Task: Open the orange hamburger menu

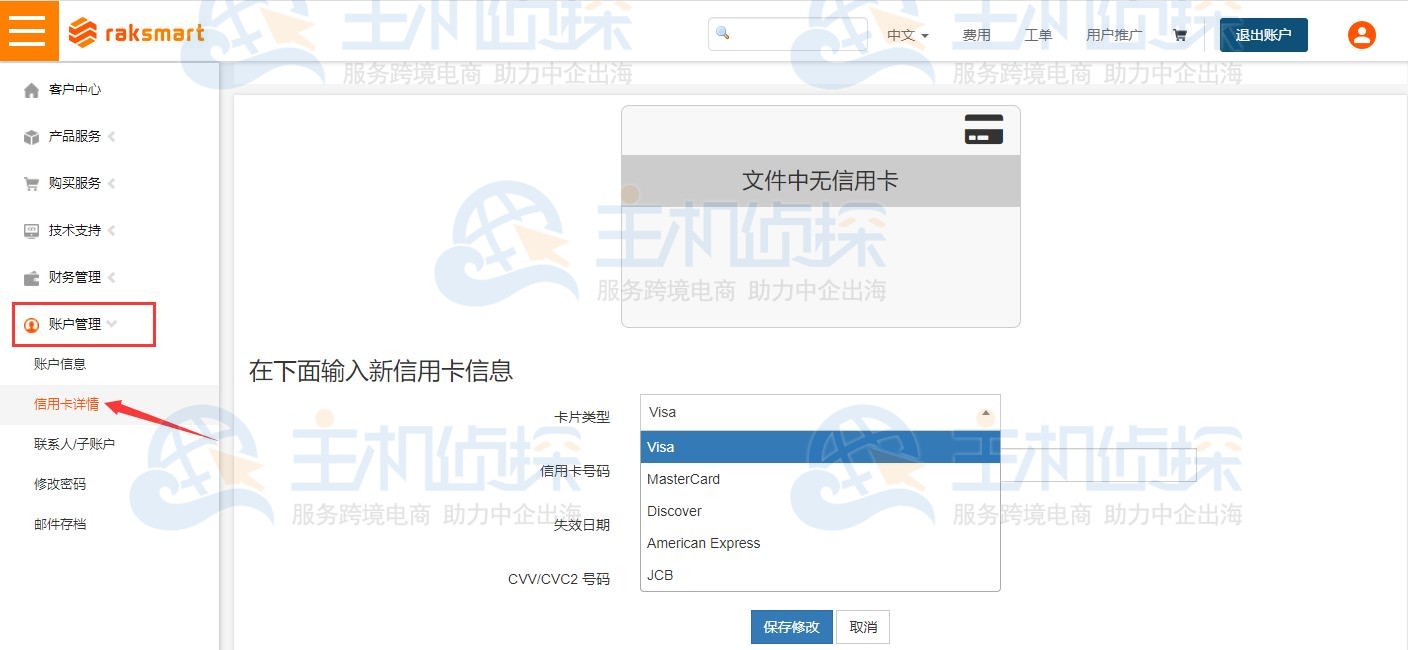Action: pos(29,31)
